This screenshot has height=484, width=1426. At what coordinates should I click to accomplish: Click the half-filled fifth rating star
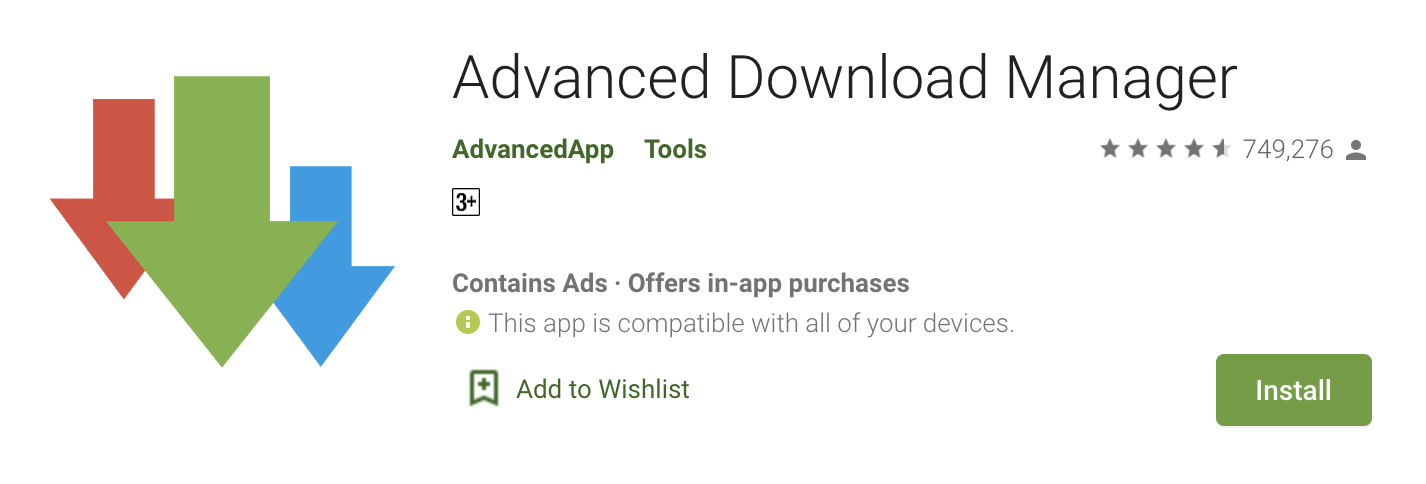(x=1222, y=150)
